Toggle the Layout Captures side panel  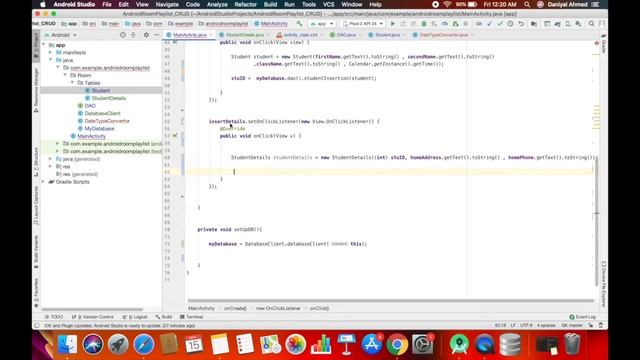(x=36, y=206)
